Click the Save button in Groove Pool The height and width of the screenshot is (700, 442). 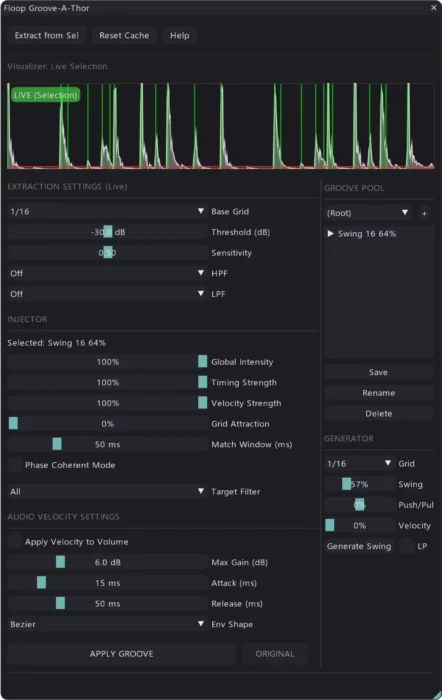click(379, 372)
